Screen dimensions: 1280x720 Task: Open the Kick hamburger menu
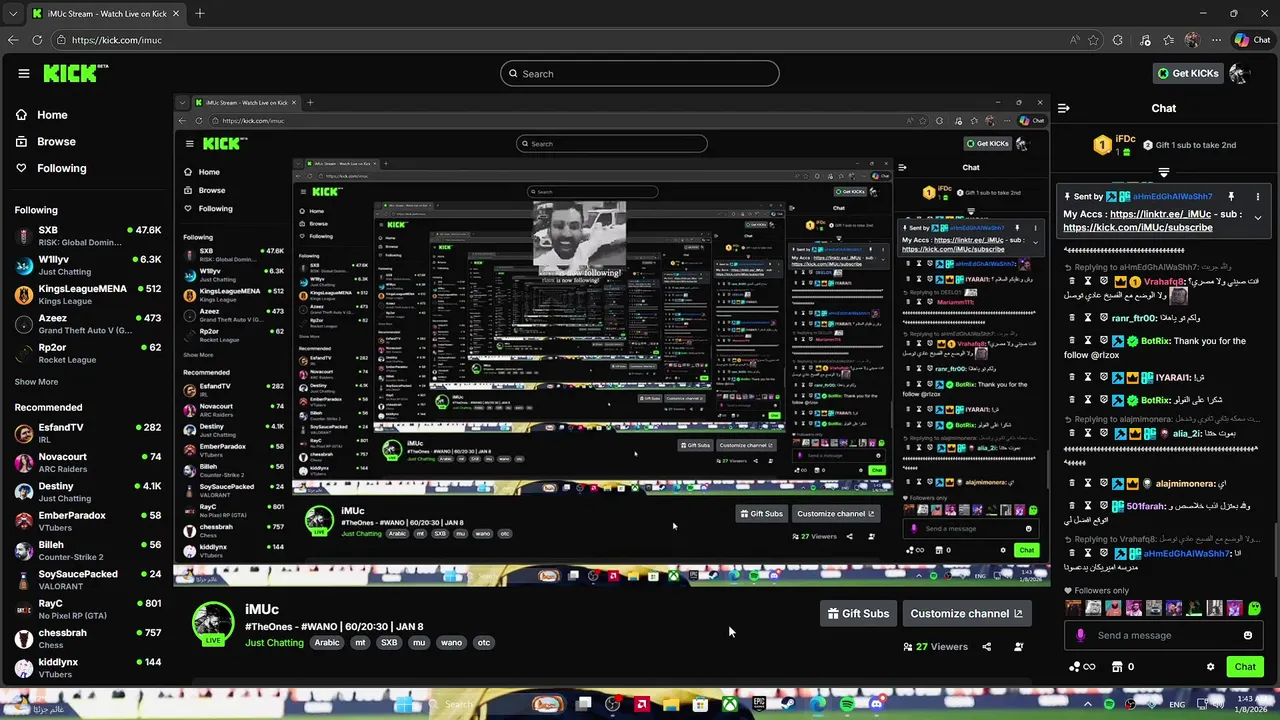tap(24, 73)
